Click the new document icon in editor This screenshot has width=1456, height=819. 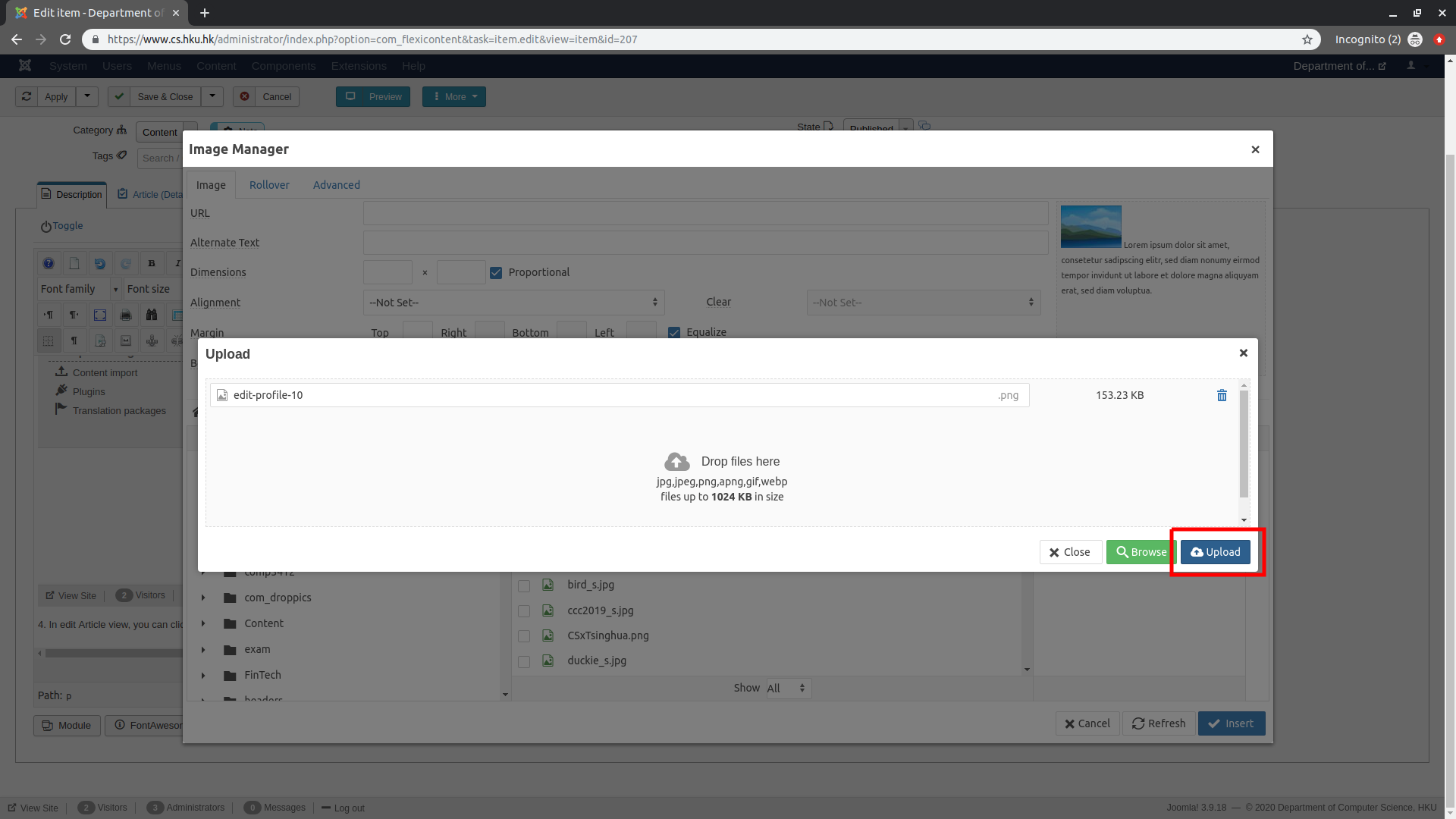pyautogui.click(x=74, y=263)
